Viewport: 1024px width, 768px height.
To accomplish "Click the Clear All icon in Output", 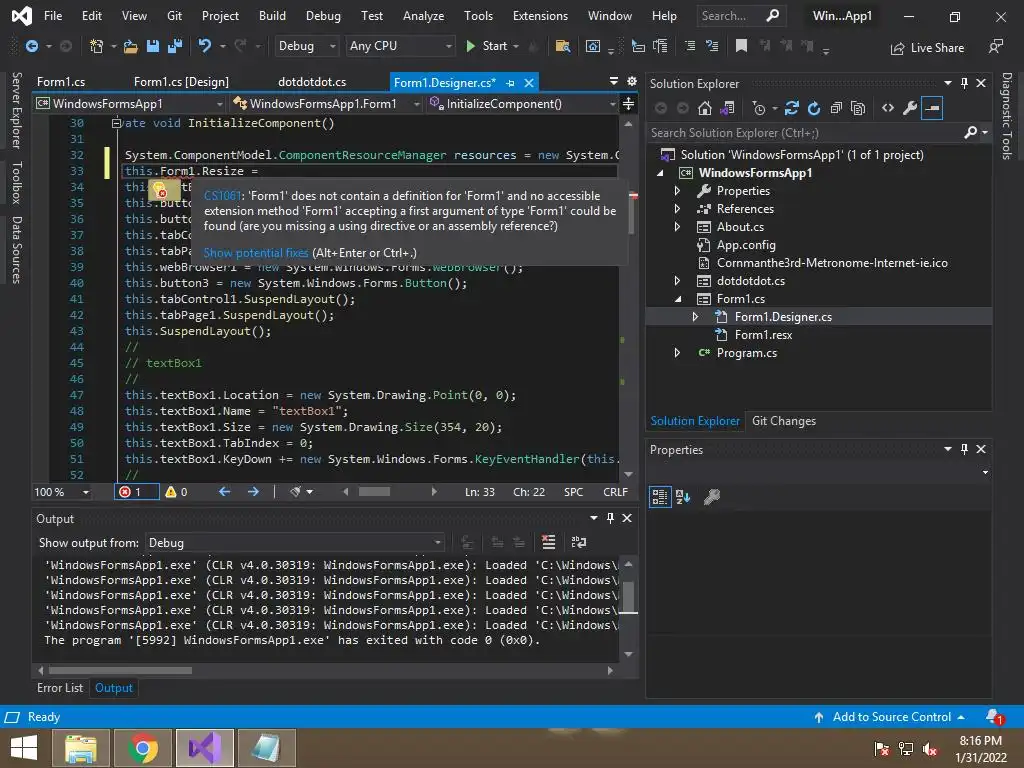I will [548, 542].
